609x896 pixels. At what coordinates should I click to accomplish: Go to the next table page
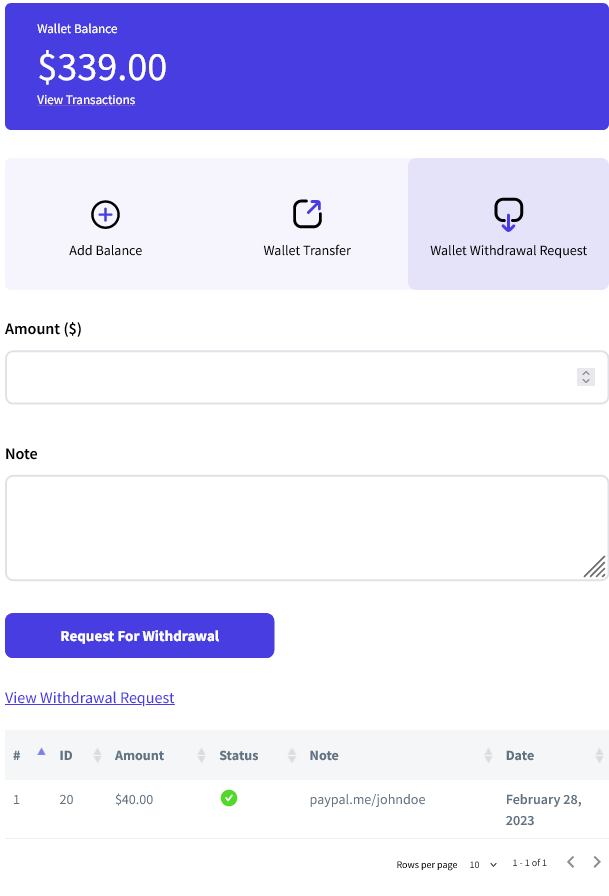[597, 862]
